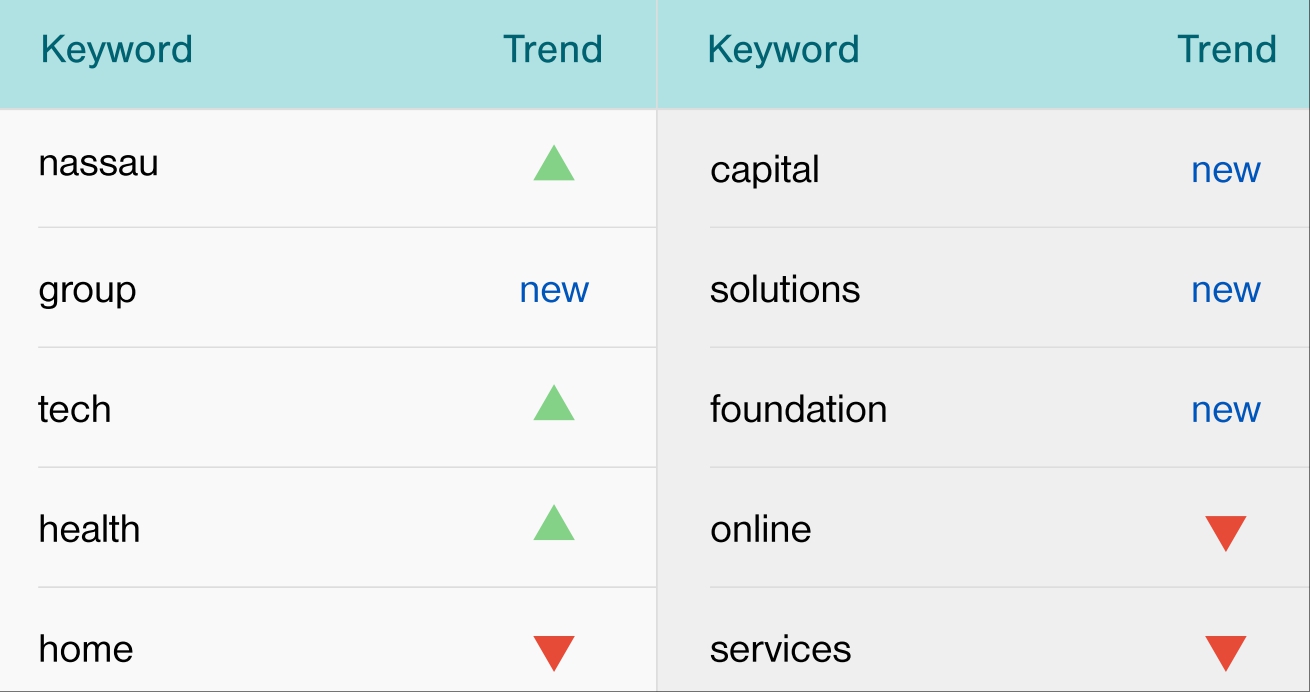Select the 'new' trend label for capital
1310x692 pixels.
[1225, 170]
